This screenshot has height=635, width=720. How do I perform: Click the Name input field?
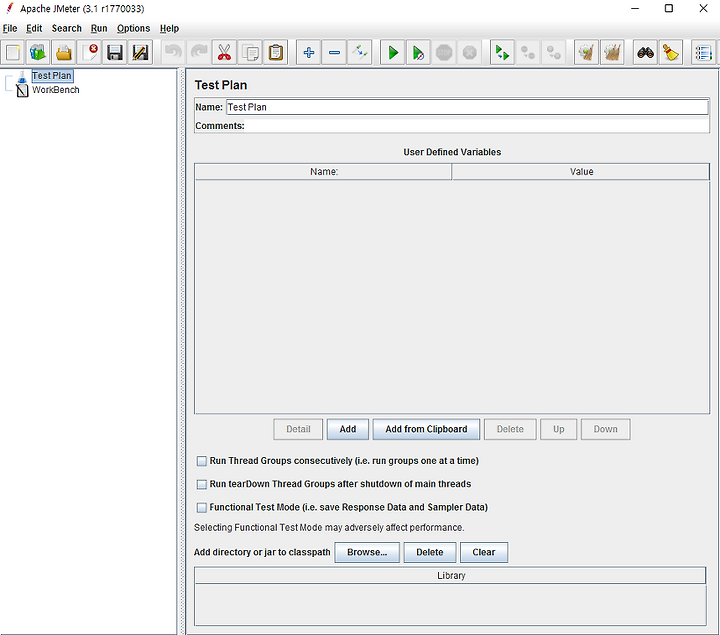467,107
